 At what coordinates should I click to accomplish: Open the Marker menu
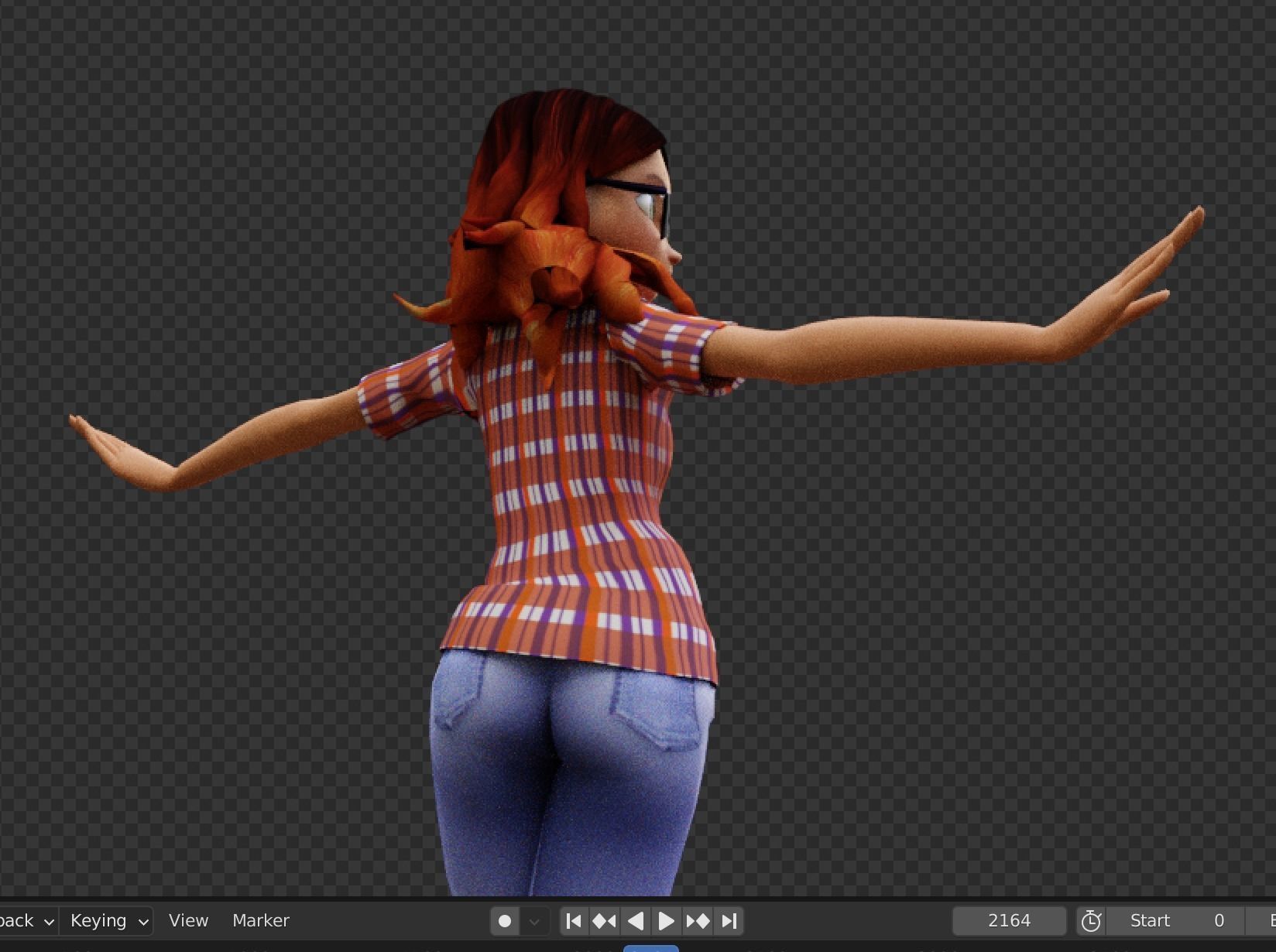(x=260, y=920)
